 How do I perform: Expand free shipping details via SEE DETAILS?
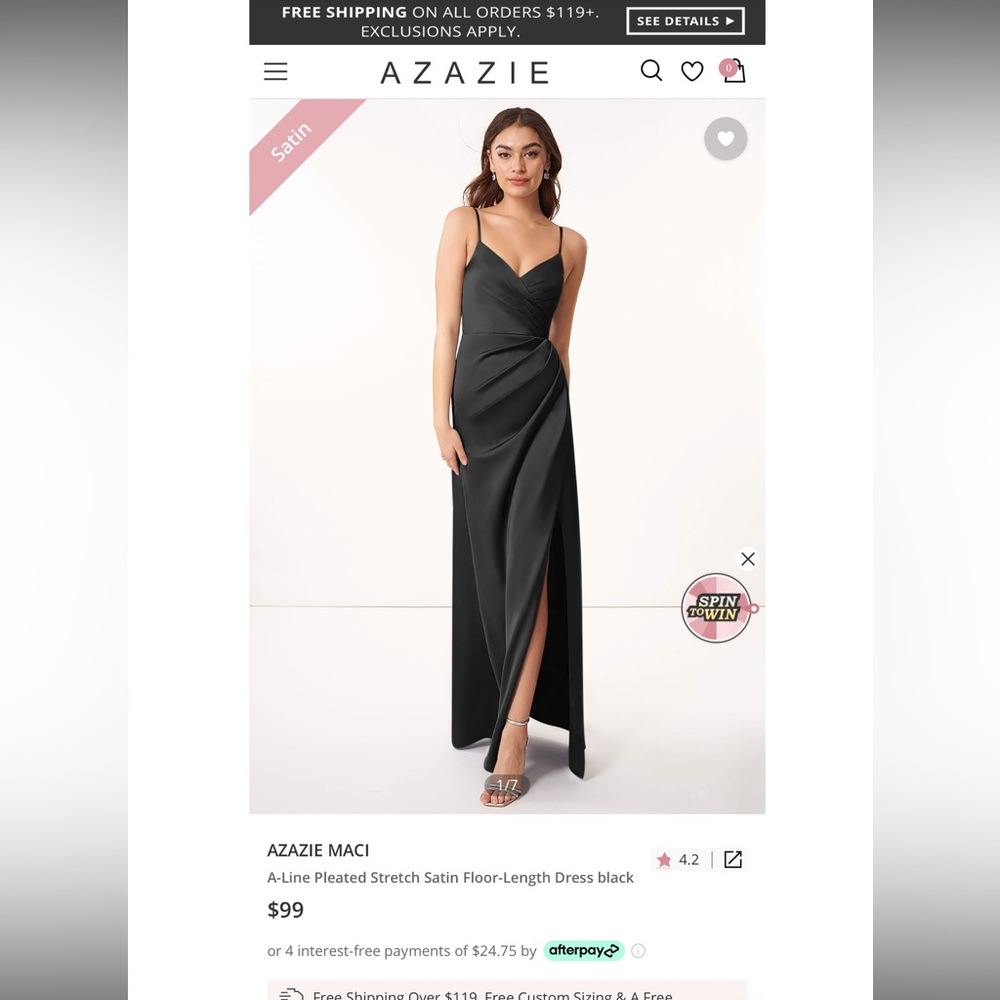pos(685,21)
